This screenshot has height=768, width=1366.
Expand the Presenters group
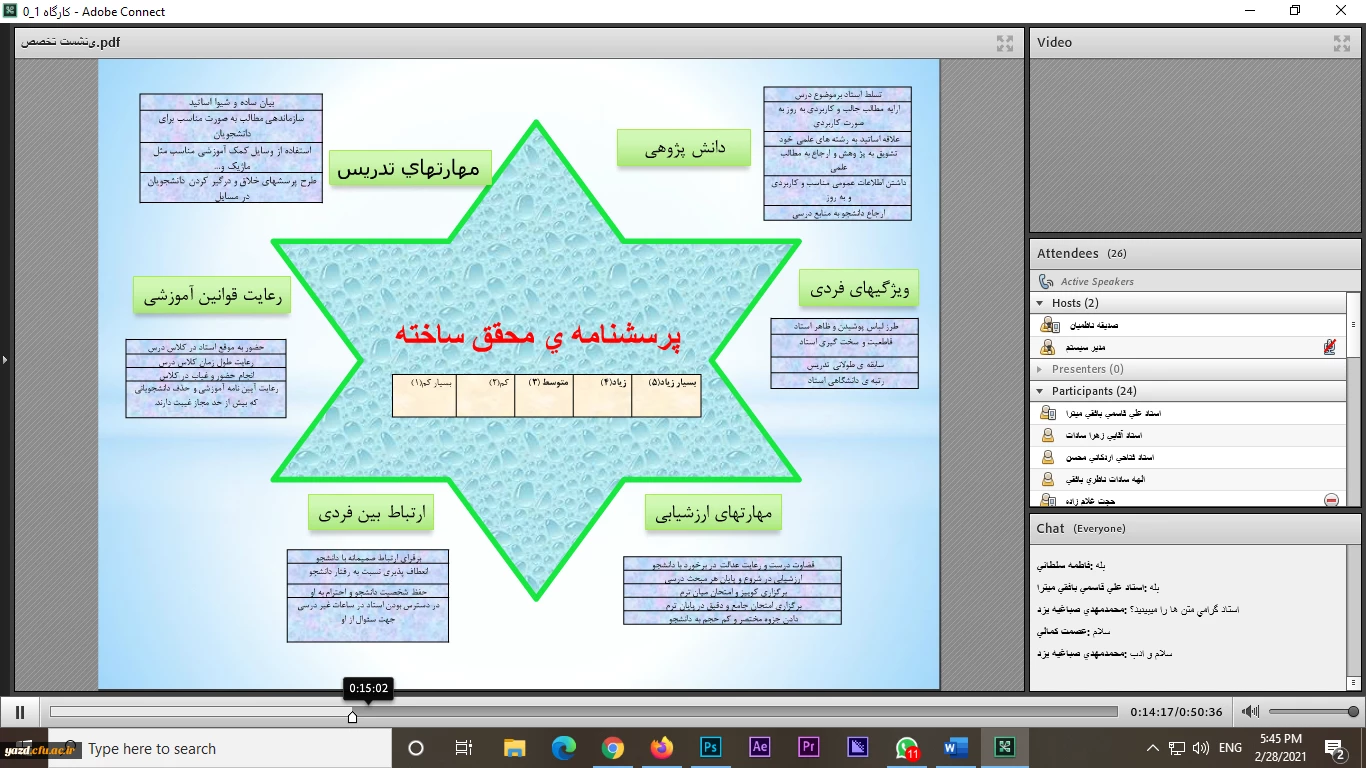1041,369
